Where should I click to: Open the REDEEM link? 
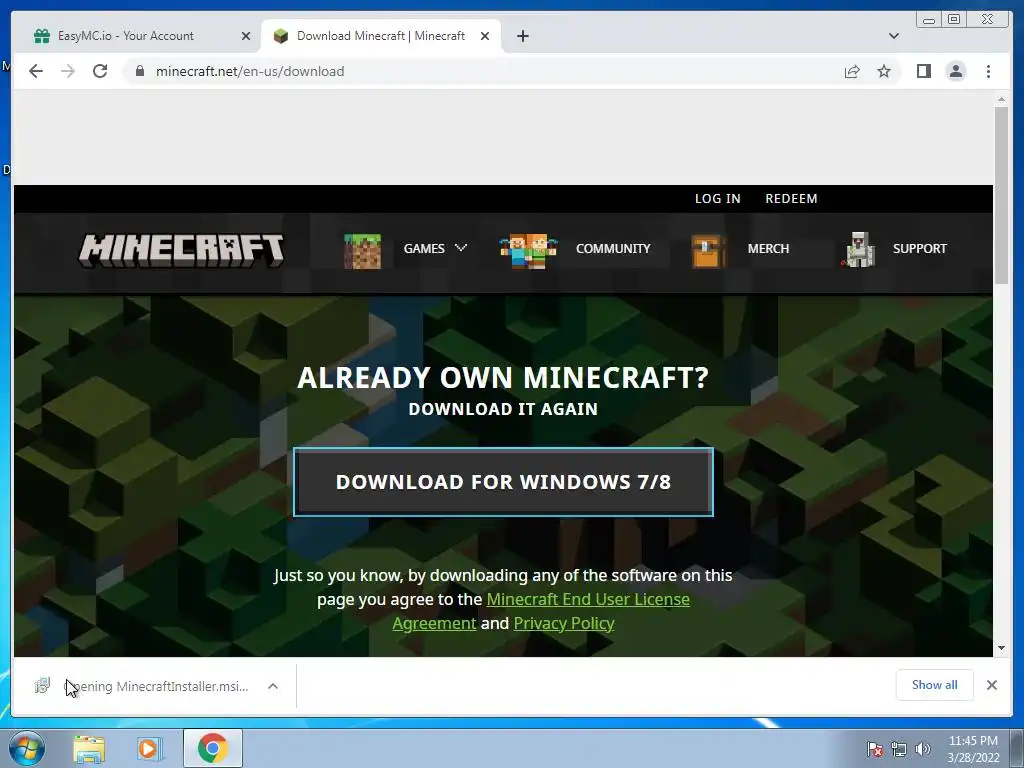[791, 199]
